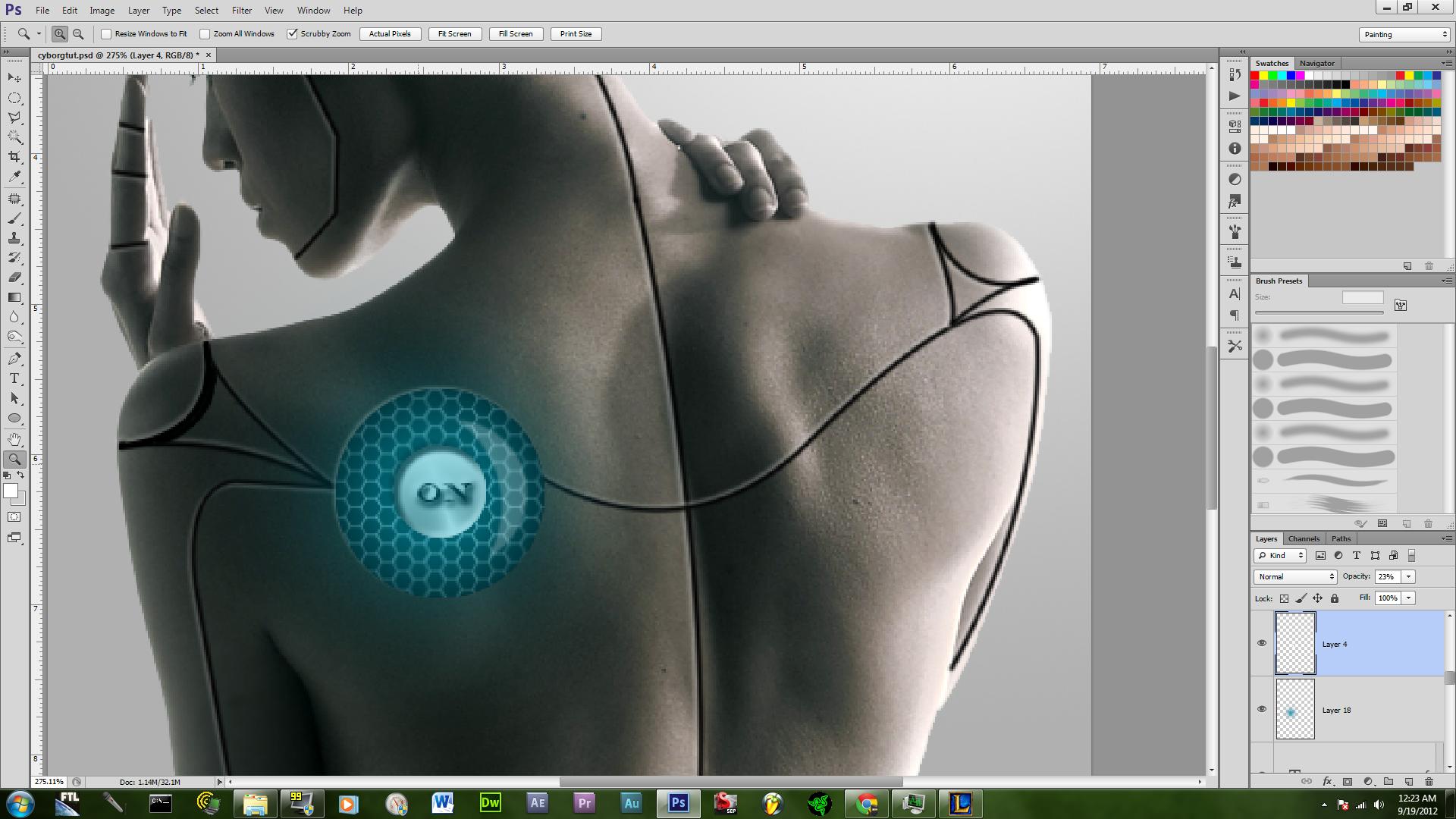This screenshot has width=1456, height=819.
Task: Toggle Quick Mask mode
Action: [14, 517]
